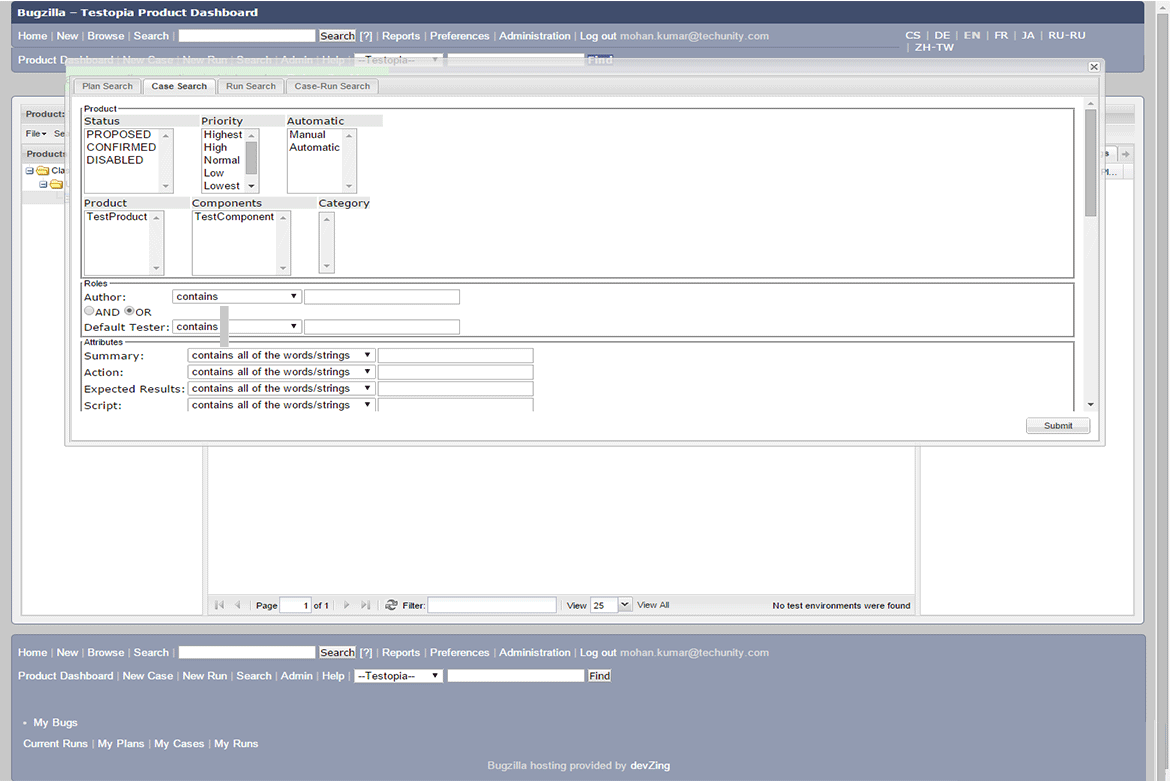Open devZing hosting link
The width and height of the screenshot is (1170, 781).
[650, 765]
